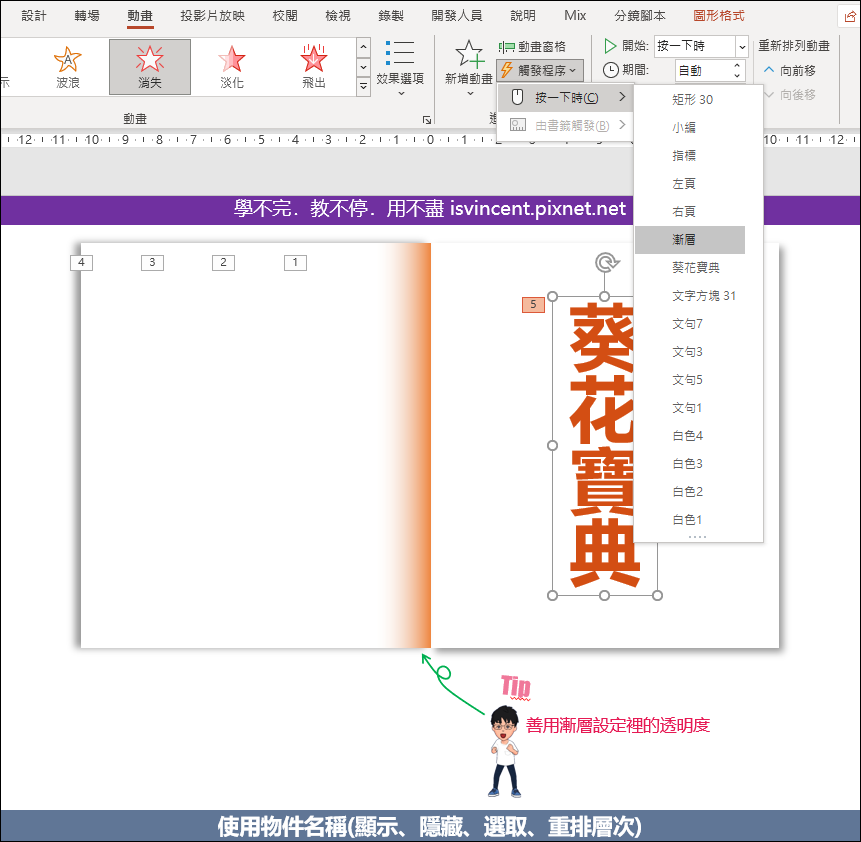
Task: Choose 小編 as trigger object
Action: tap(690, 128)
